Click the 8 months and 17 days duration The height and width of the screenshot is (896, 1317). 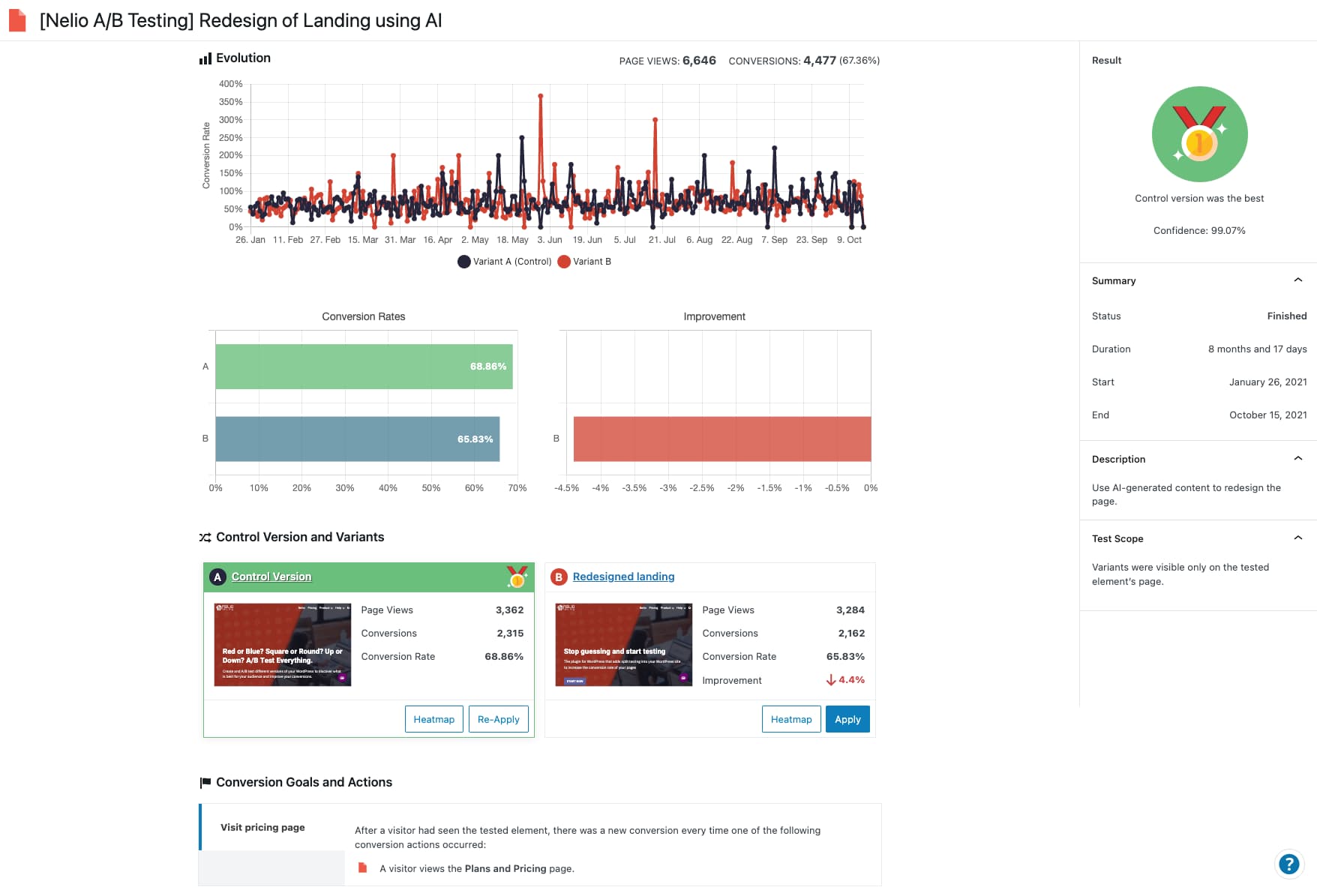pos(1257,349)
